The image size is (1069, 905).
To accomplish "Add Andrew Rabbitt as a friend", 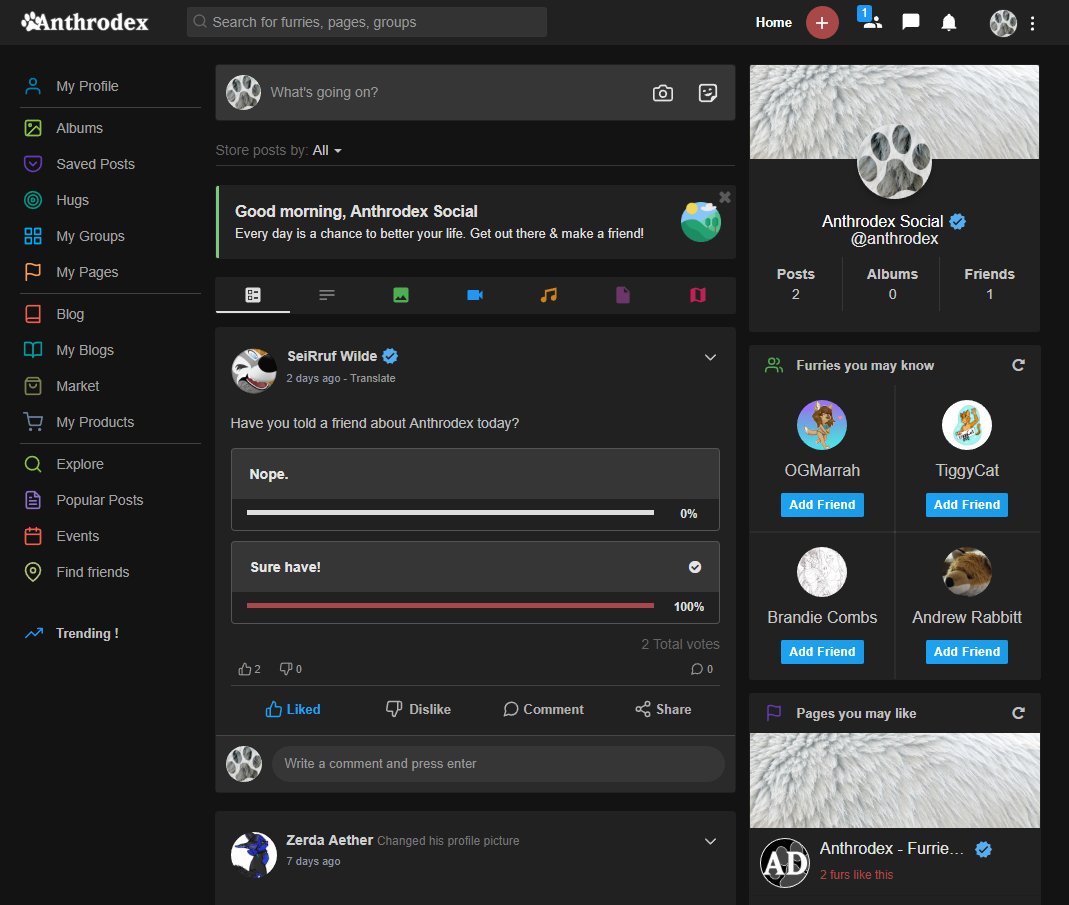I will click(967, 651).
